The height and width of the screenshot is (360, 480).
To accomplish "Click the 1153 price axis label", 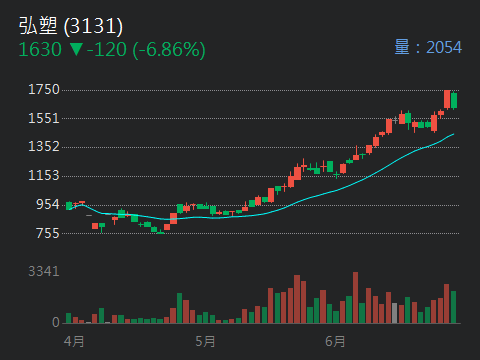I will [44, 175].
